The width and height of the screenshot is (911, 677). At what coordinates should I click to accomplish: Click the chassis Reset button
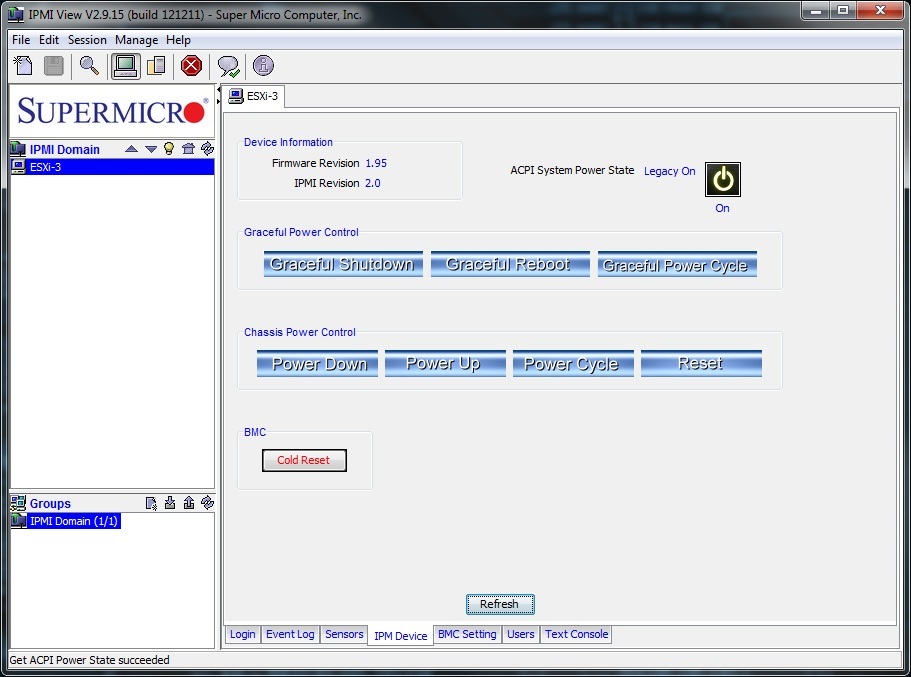[701, 363]
